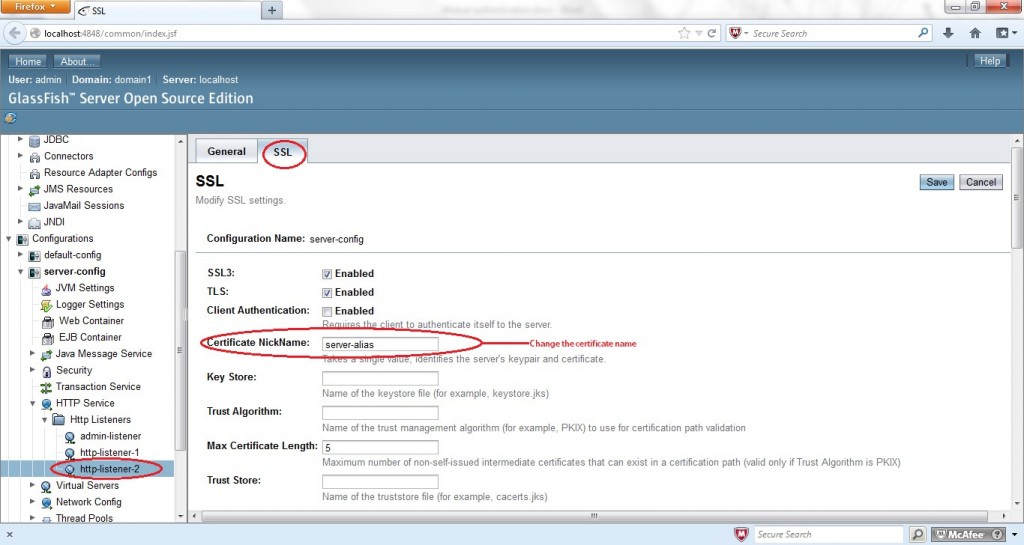Expand the Connectors tree node
1024x545 pixels.
(20, 155)
